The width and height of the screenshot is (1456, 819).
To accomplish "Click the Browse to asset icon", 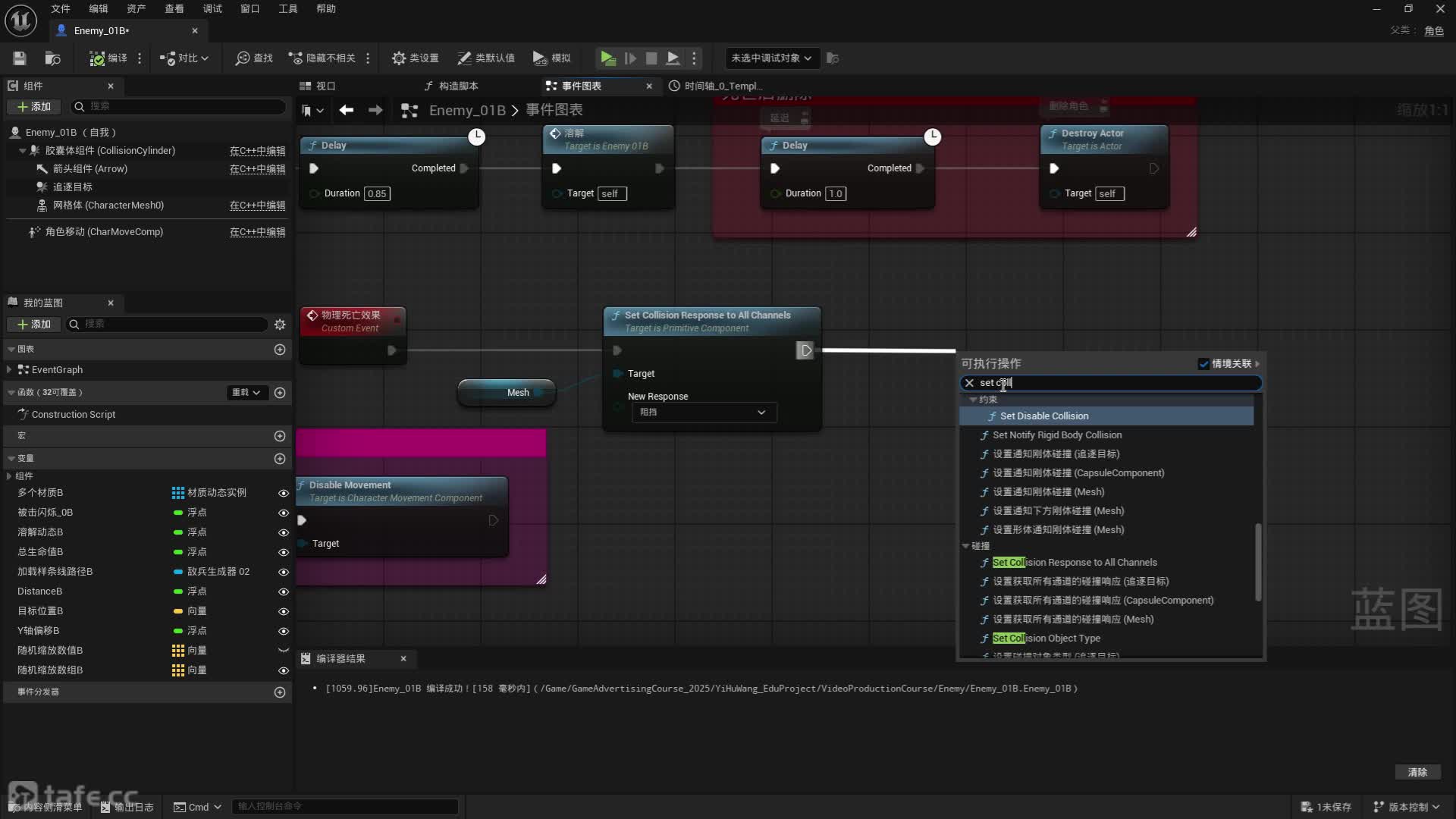I will coord(52,58).
